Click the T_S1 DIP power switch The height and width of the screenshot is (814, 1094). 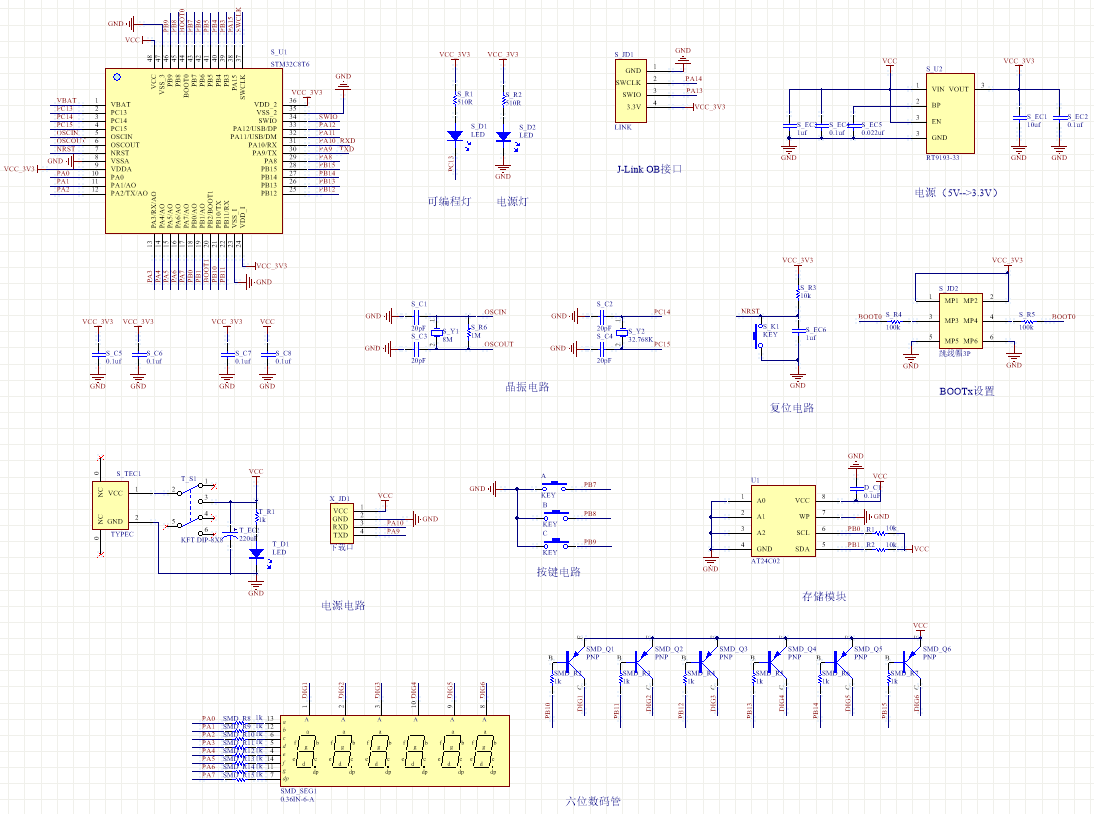click(x=196, y=507)
